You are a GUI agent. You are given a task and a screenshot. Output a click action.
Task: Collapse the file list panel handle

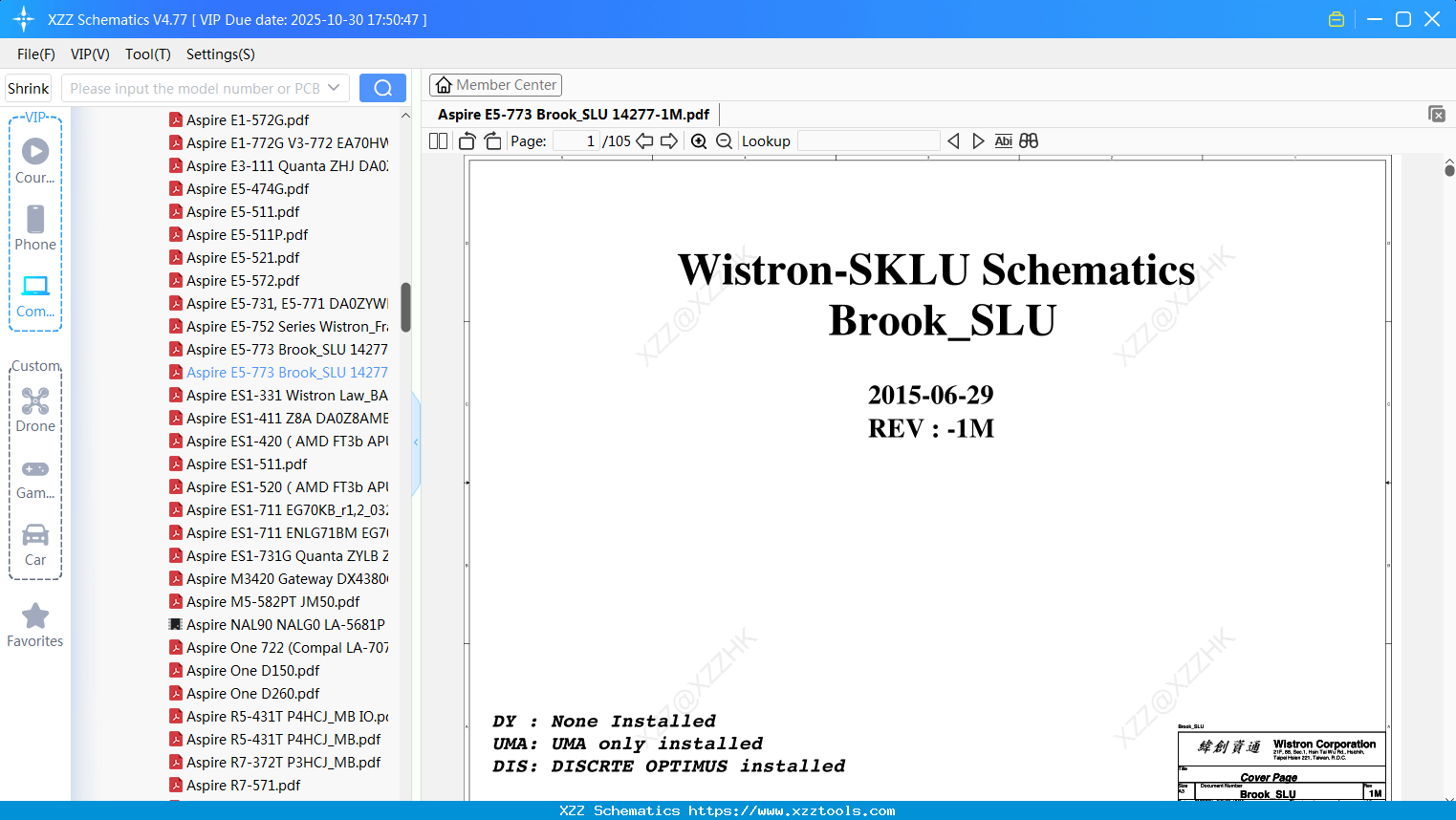coord(416,442)
